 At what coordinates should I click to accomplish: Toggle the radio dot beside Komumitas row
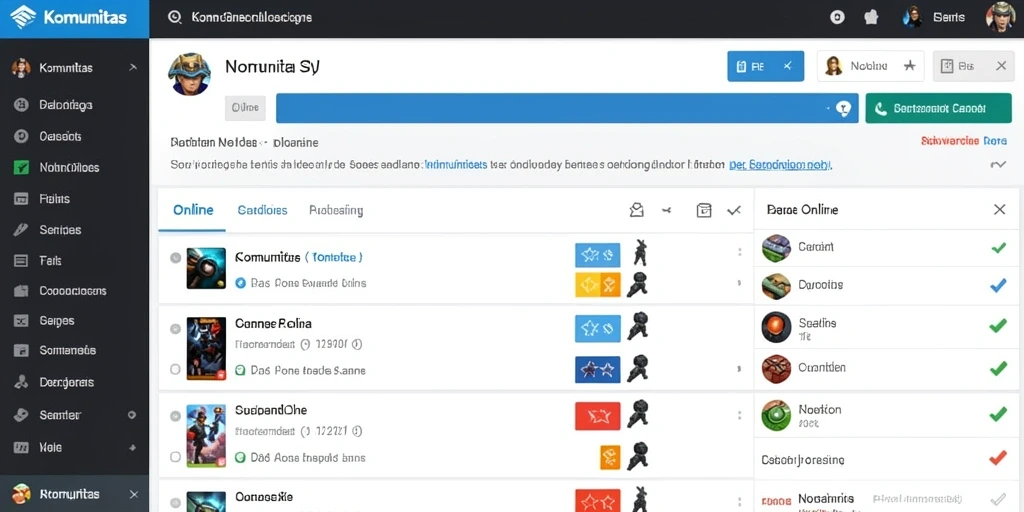click(176, 257)
